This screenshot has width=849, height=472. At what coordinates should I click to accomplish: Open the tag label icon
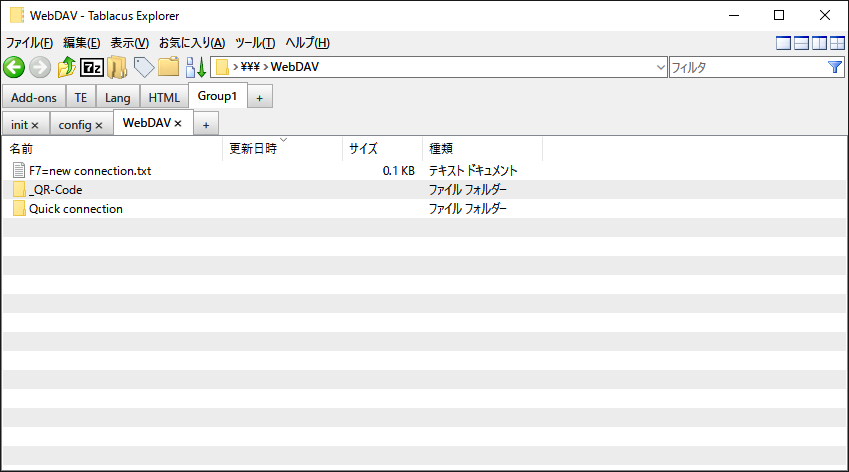click(143, 67)
